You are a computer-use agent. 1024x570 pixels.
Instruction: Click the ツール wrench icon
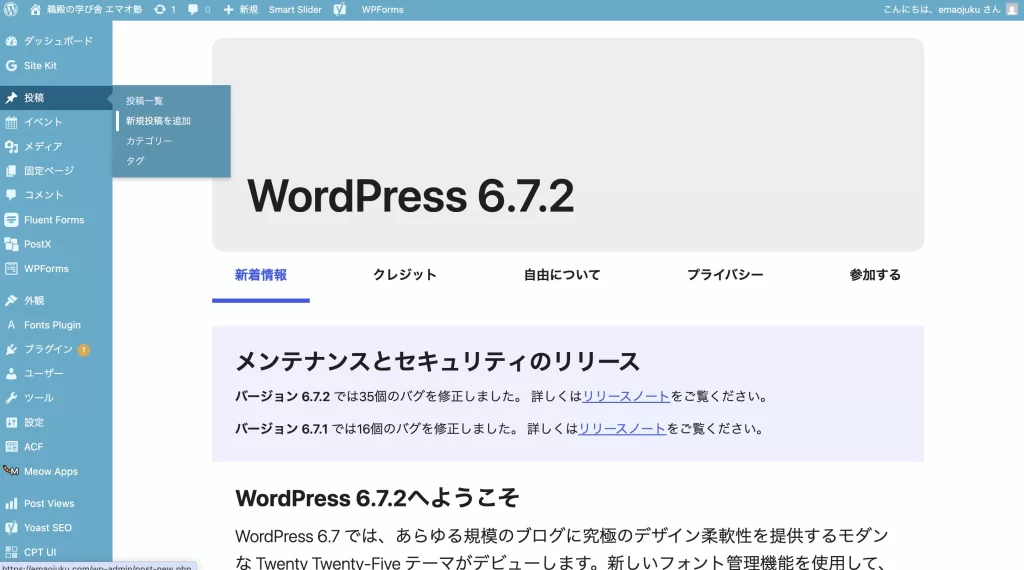[x=11, y=398]
